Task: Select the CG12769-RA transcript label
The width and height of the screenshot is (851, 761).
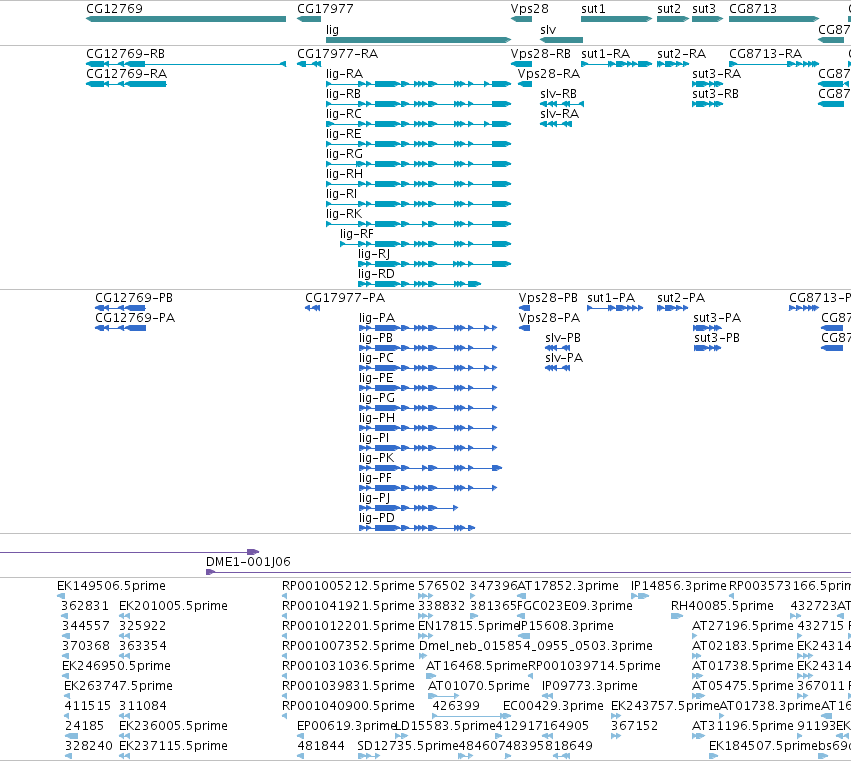Action: [x=126, y=74]
